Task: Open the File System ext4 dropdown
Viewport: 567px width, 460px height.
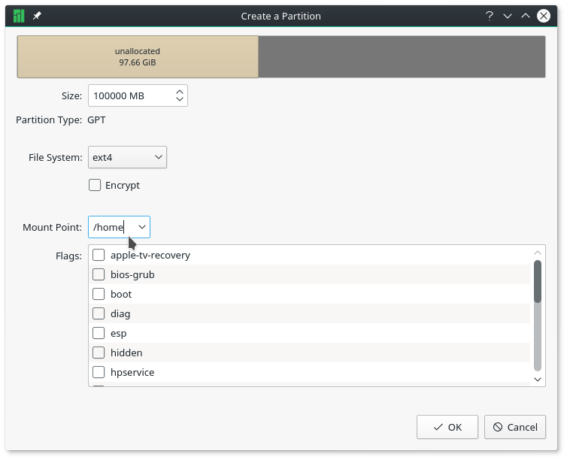Action: [127, 157]
